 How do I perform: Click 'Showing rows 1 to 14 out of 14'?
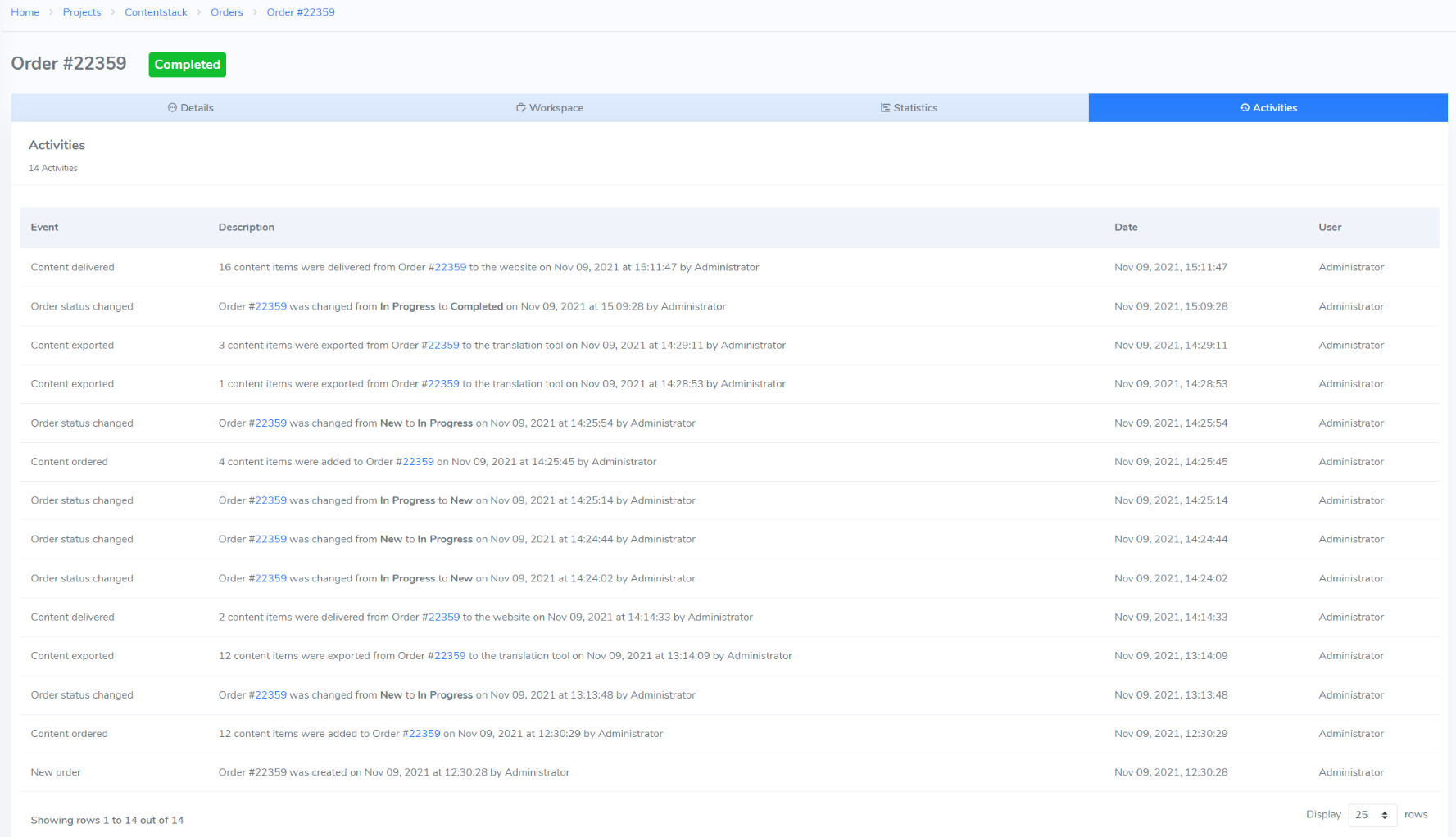107,821
